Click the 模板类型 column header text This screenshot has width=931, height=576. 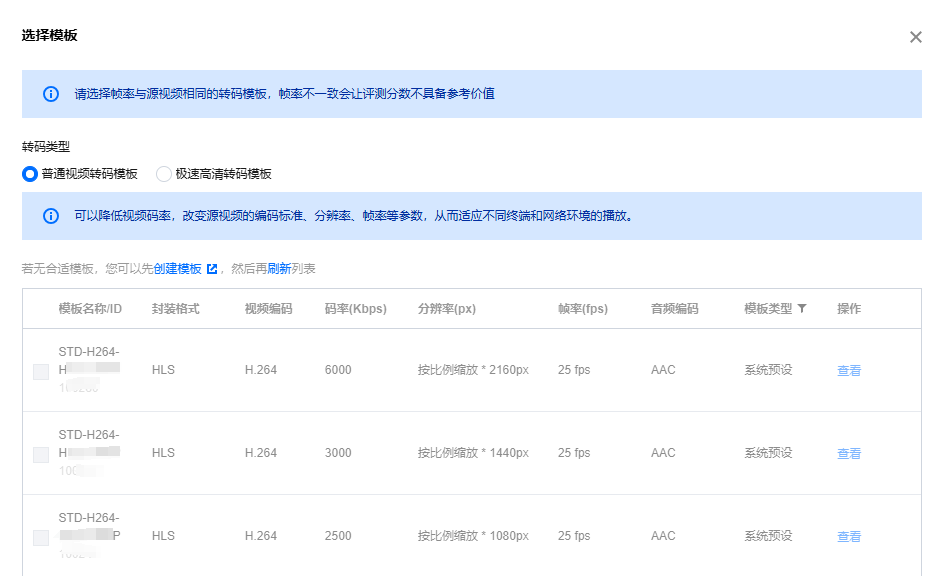click(768, 309)
